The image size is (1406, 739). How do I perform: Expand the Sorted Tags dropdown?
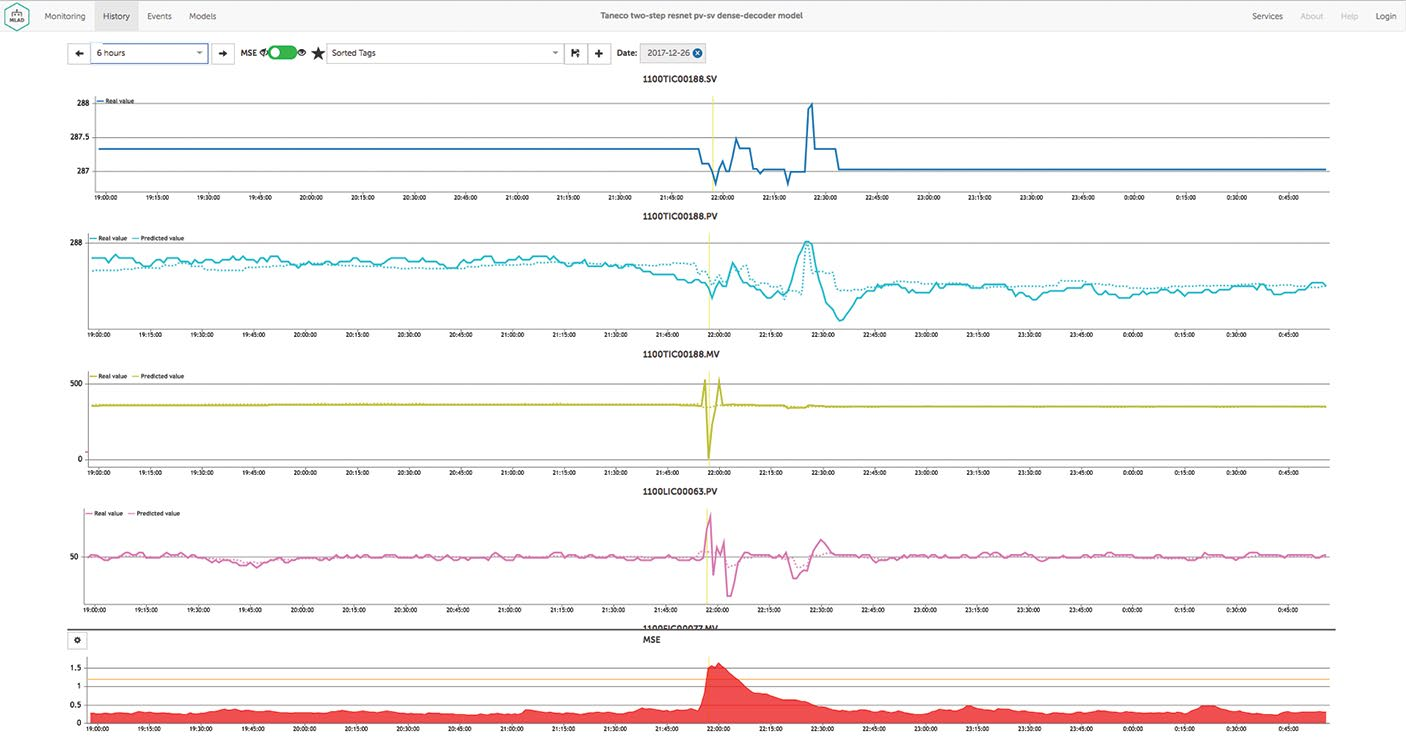pyautogui.click(x=445, y=53)
